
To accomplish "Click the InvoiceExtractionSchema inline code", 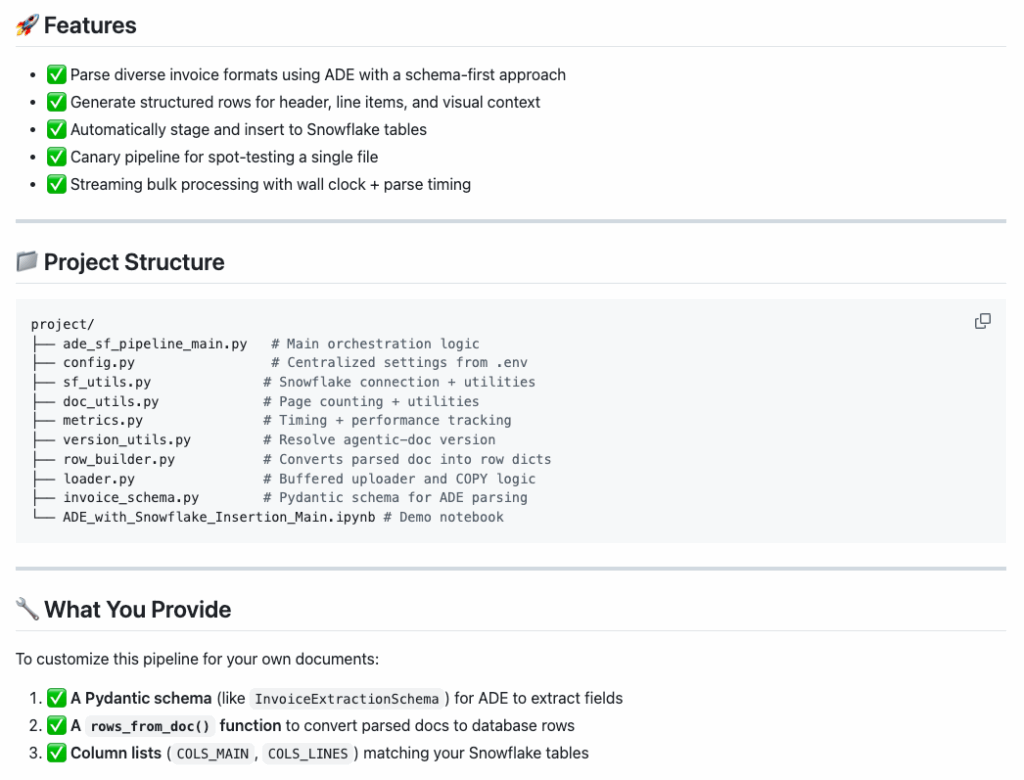I will 346,699.
